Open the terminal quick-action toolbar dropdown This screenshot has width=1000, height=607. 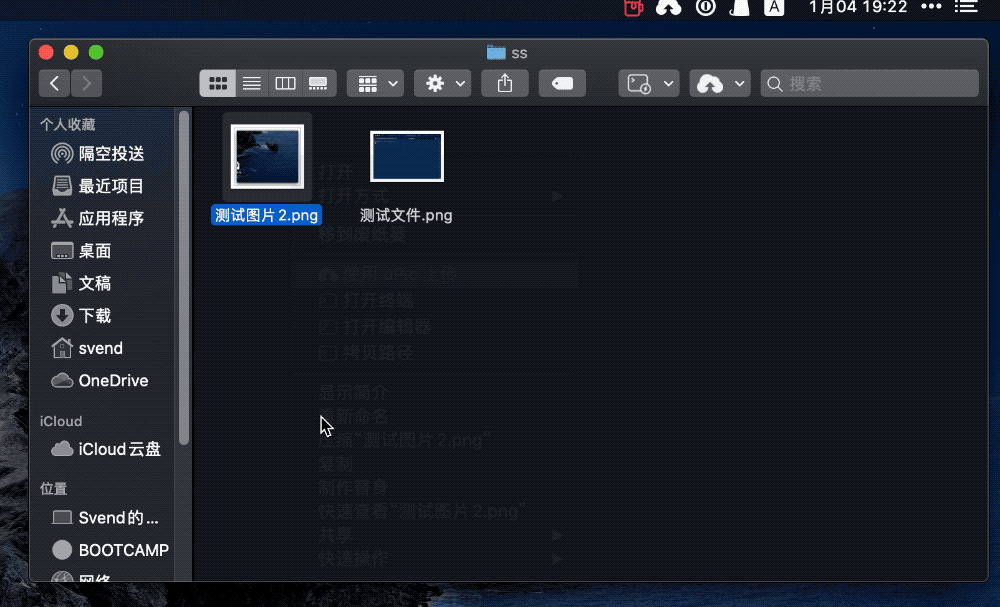649,84
